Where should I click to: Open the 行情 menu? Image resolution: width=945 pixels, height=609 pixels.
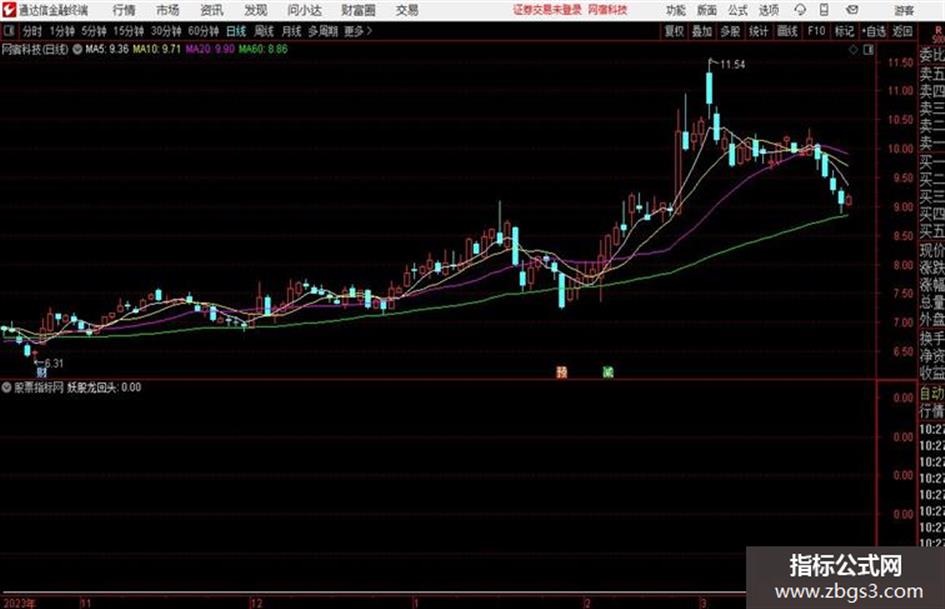124,10
